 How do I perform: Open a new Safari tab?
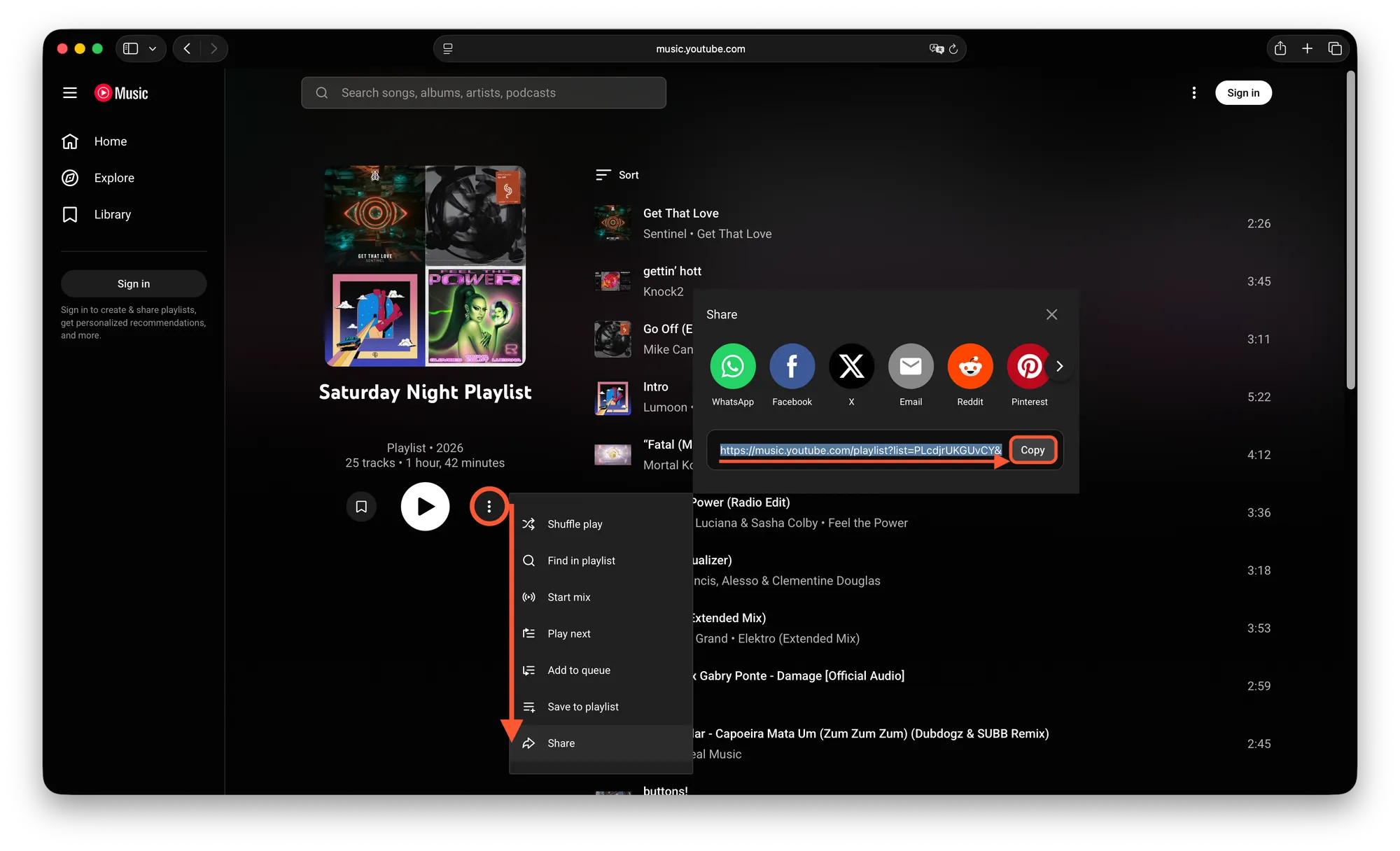click(1307, 48)
